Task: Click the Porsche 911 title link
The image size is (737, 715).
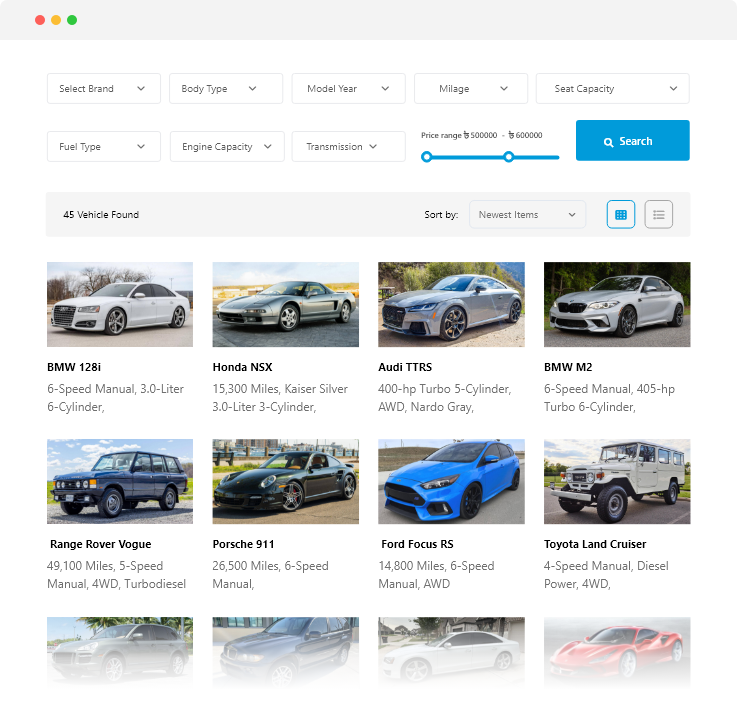Action: (x=243, y=544)
